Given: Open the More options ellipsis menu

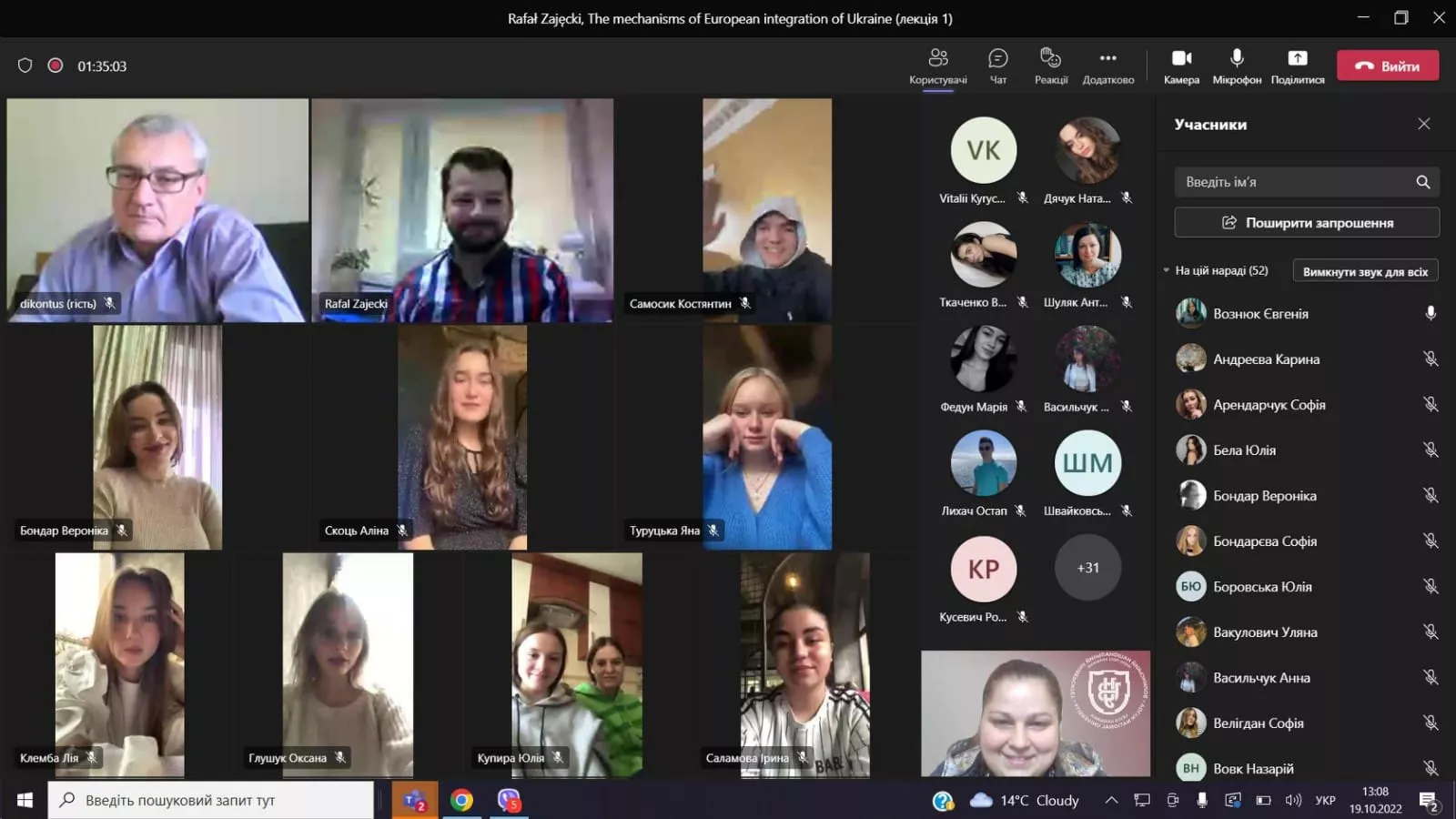Looking at the screenshot, I should click(x=1107, y=59).
